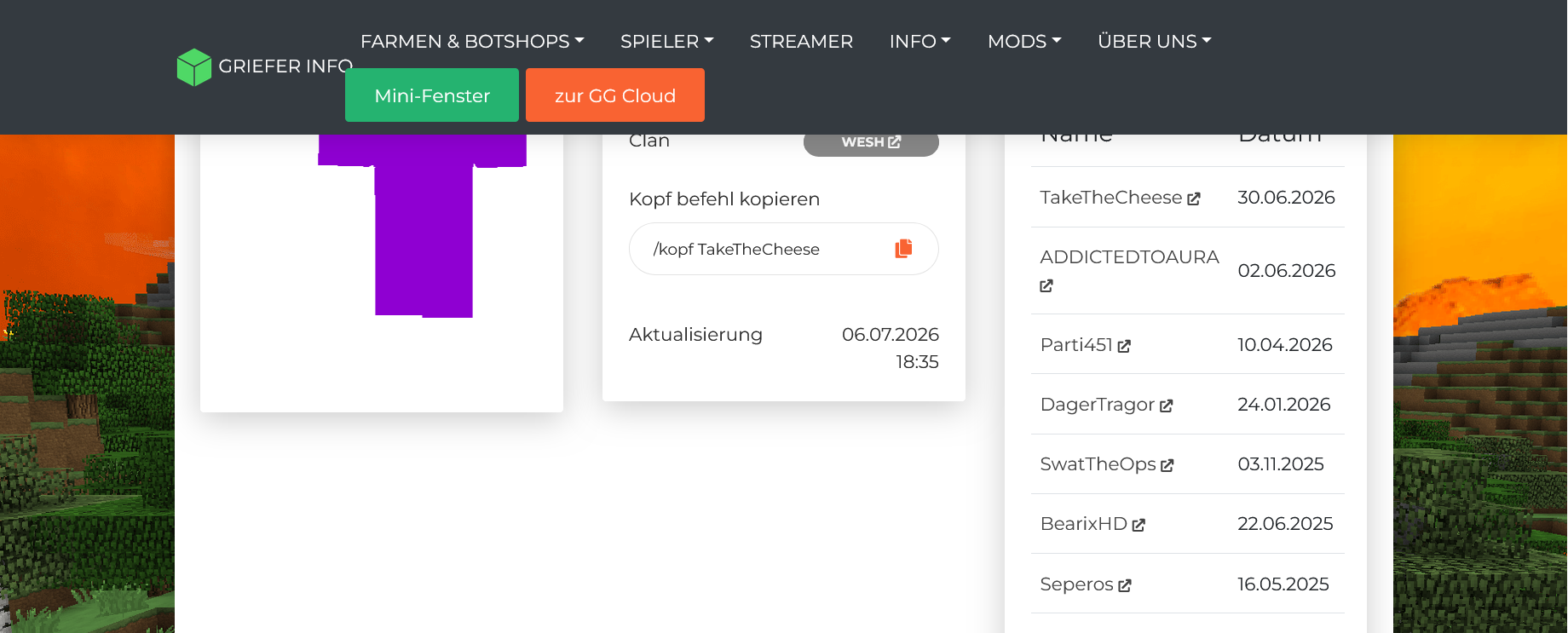
Task: Open the Streamer page
Action: pos(801,41)
